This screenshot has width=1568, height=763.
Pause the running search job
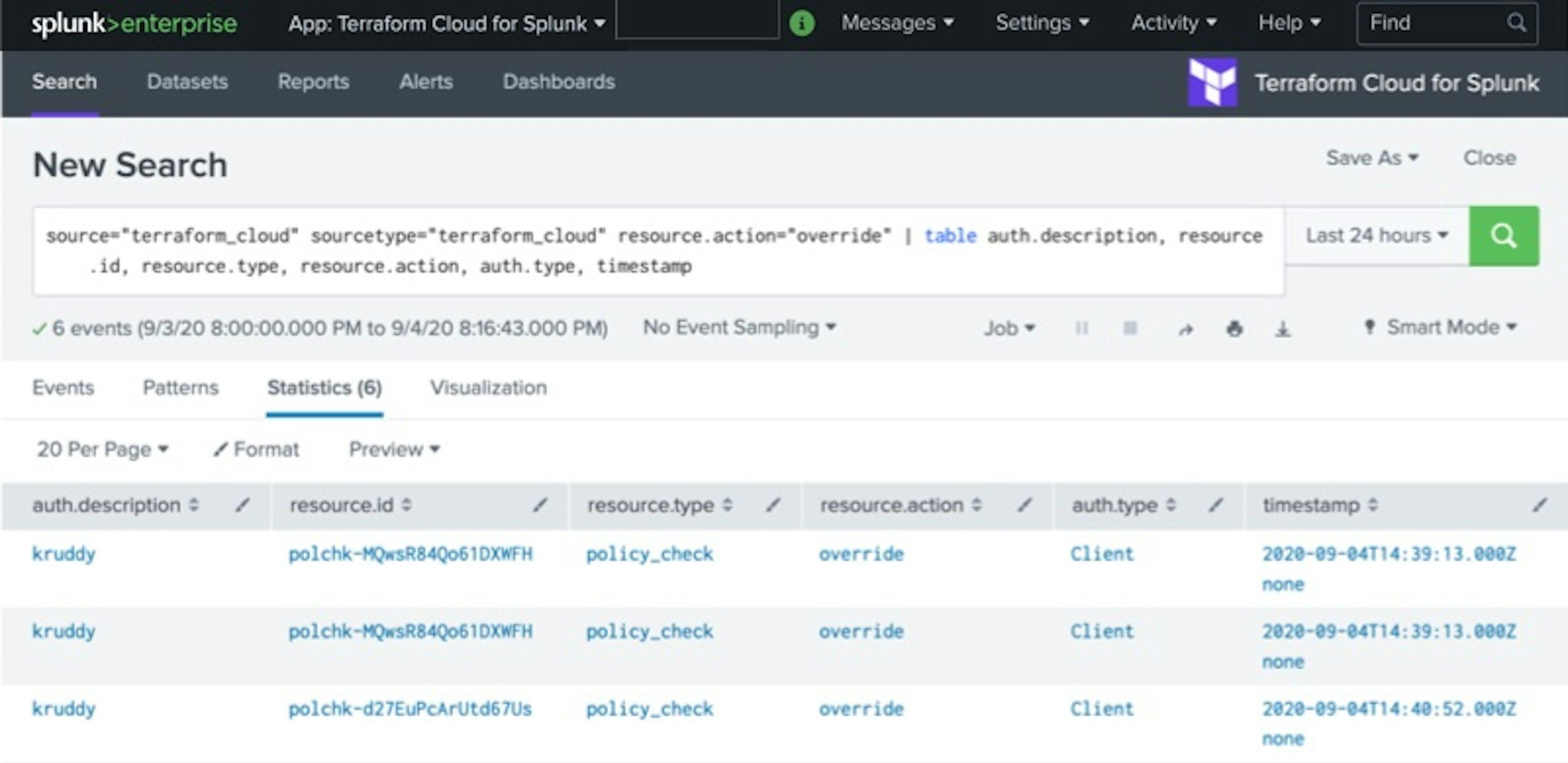(1081, 328)
